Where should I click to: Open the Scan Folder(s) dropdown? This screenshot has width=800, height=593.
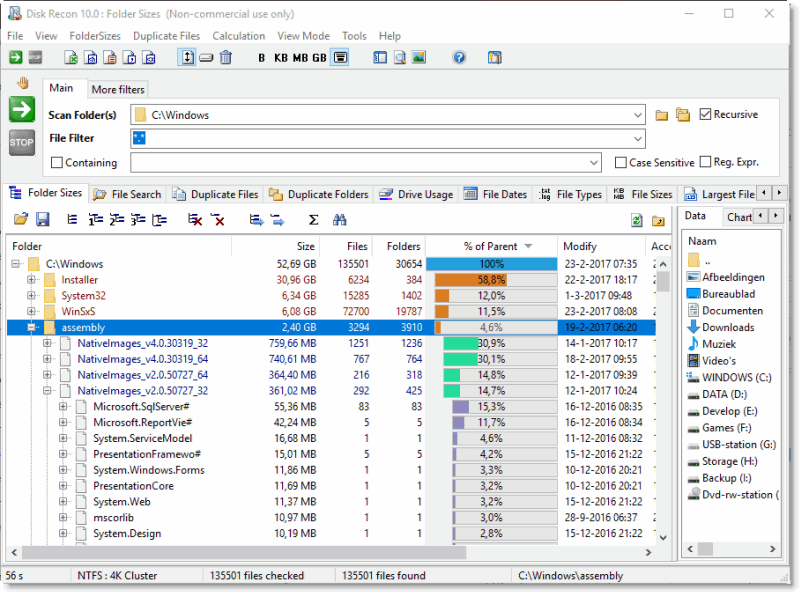pyautogui.click(x=637, y=115)
